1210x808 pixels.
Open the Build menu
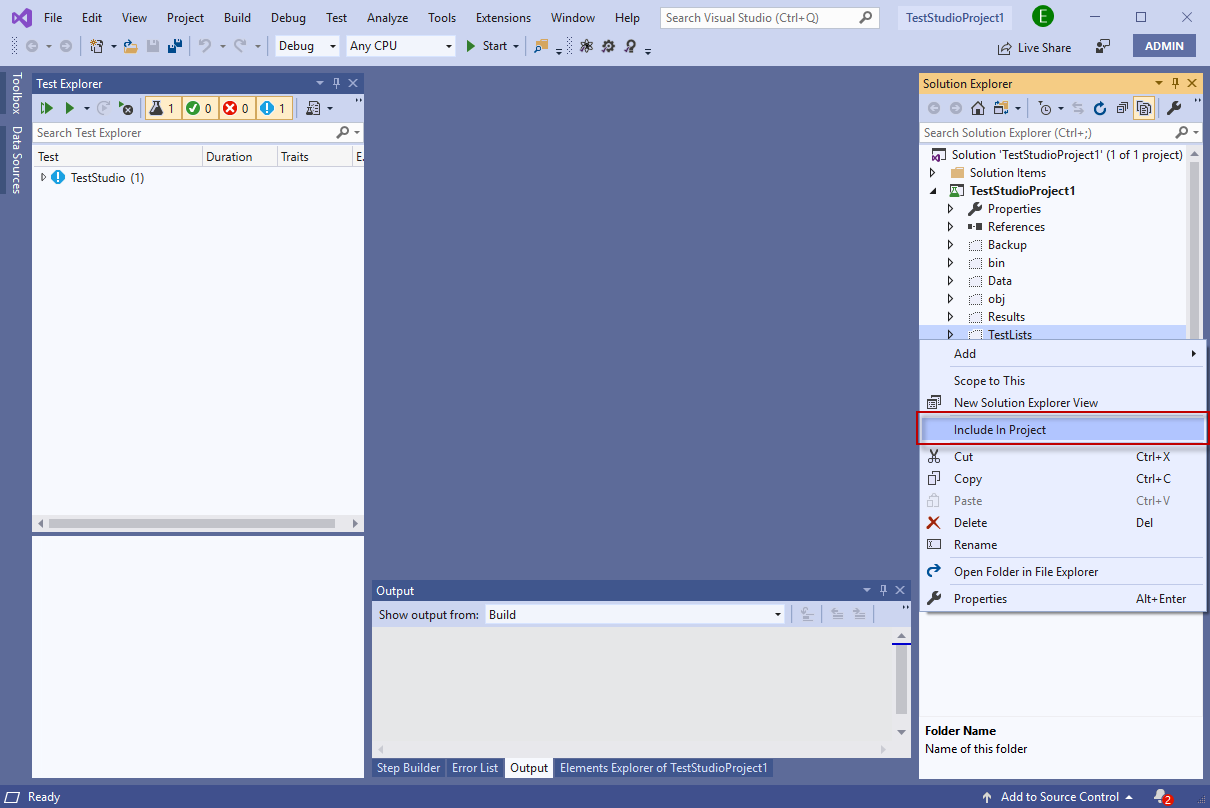click(x=238, y=18)
